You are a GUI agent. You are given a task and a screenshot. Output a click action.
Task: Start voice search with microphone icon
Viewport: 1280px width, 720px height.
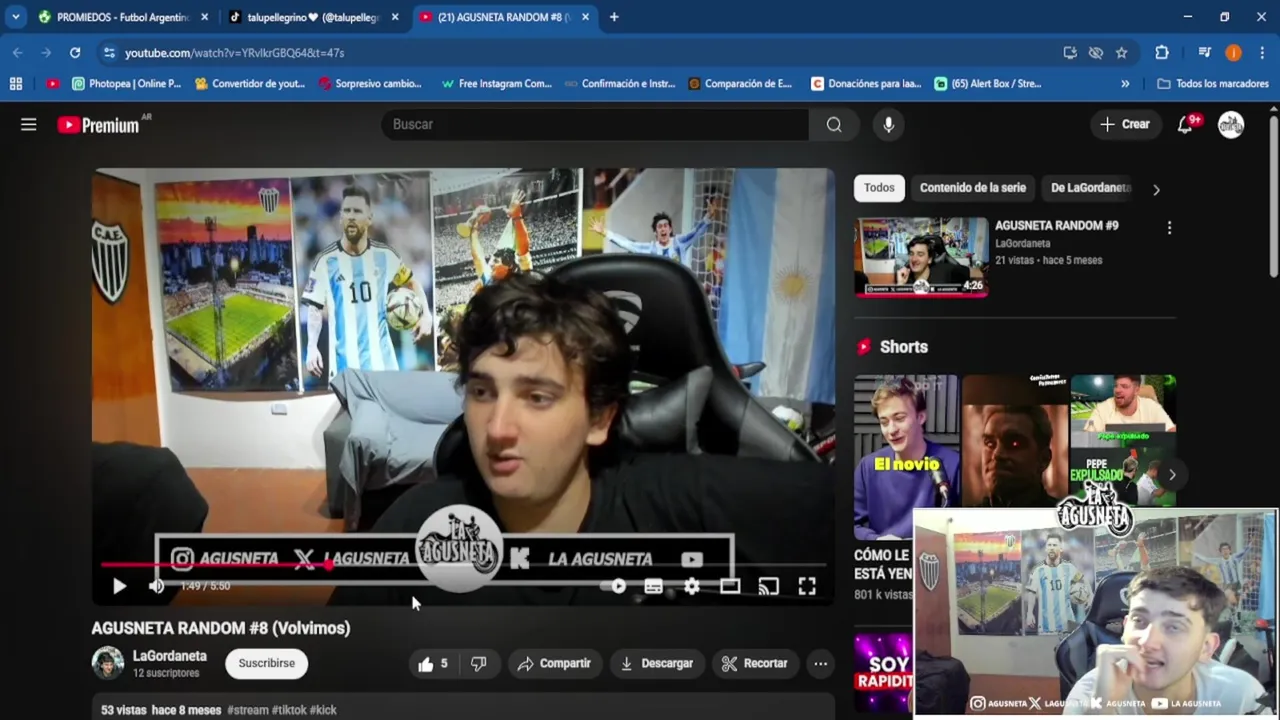click(x=888, y=124)
